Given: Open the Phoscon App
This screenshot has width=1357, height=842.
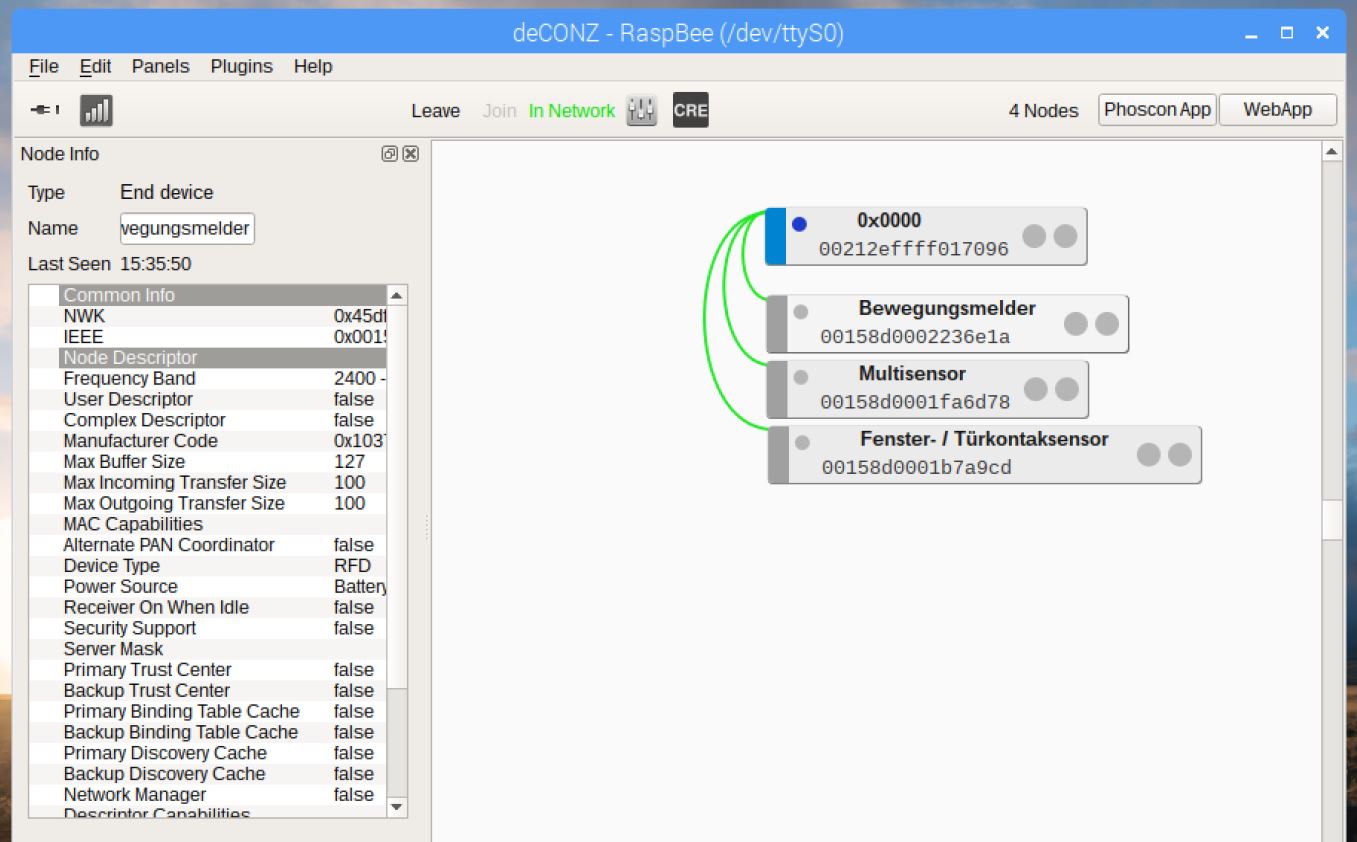Looking at the screenshot, I should pos(1157,110).
